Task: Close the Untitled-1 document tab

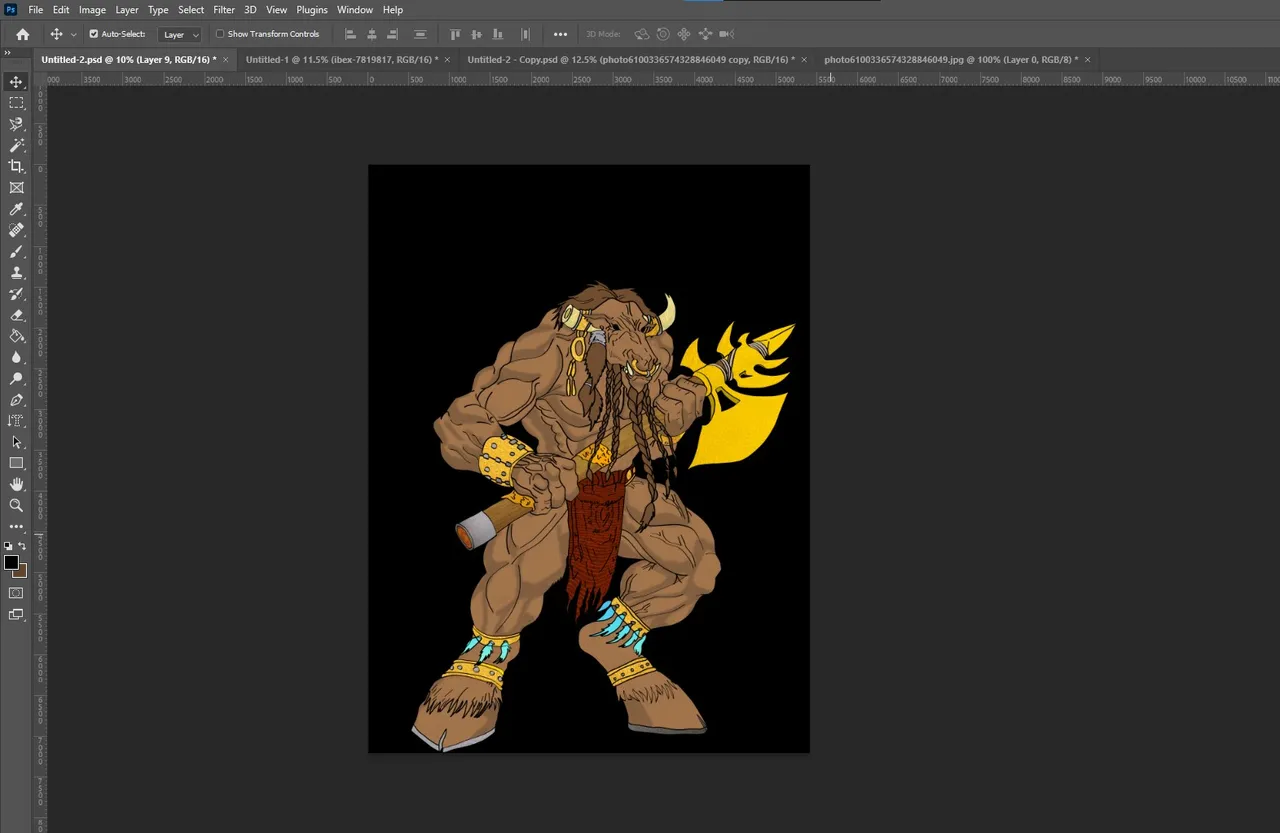Action: [447, 60]
